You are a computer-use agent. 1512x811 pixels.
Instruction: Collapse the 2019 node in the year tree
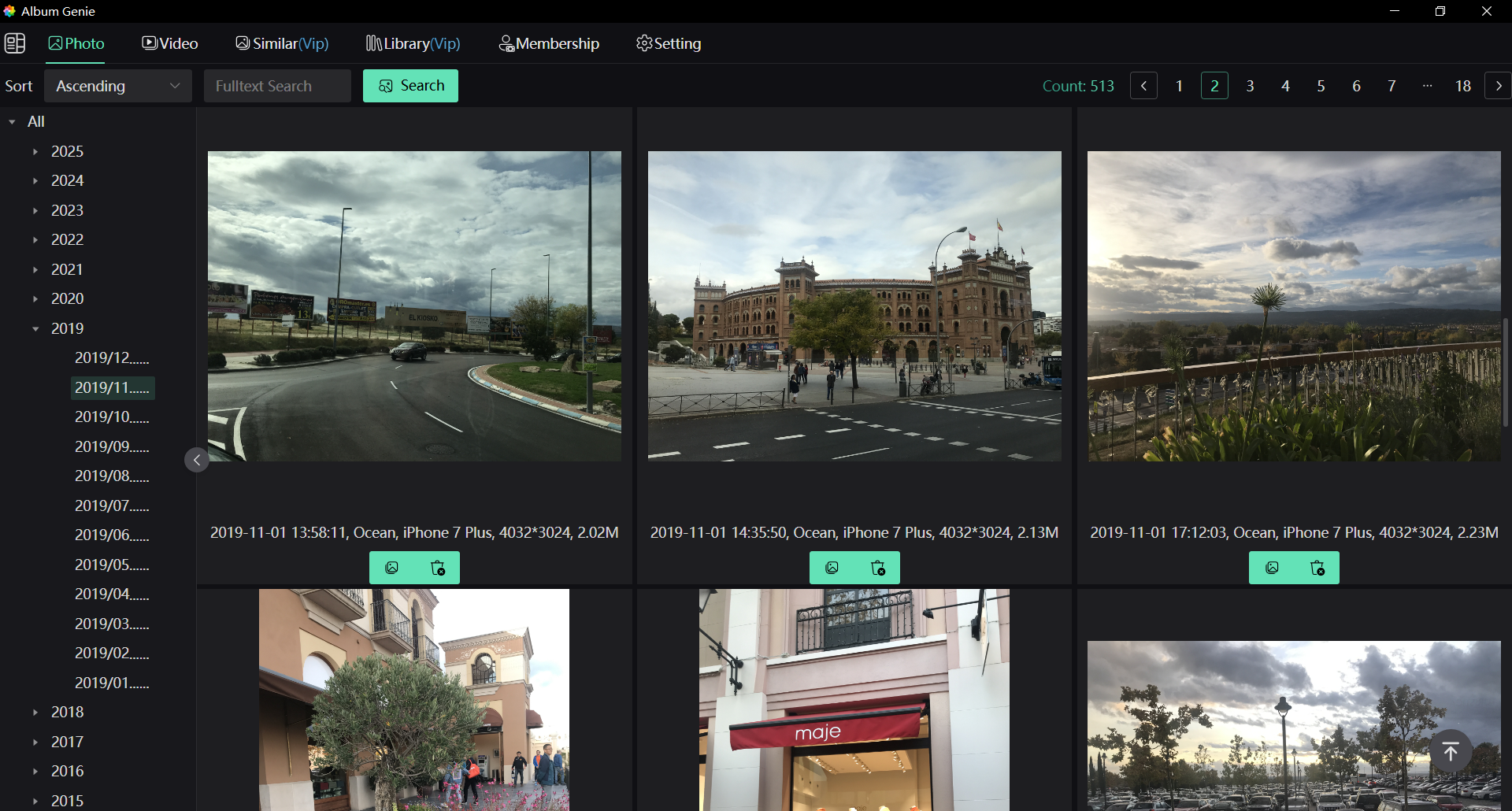(x=35, y=328)
